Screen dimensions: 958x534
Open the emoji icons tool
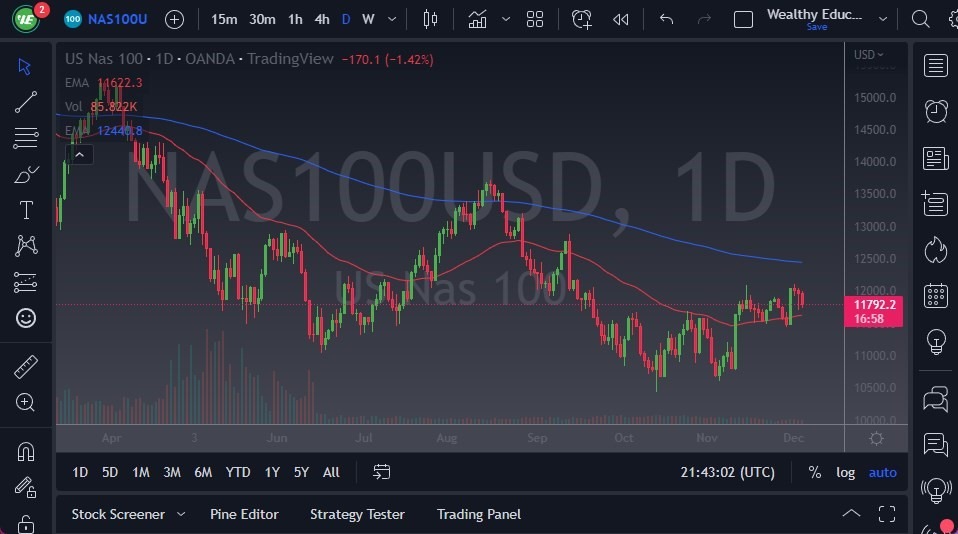point(25,318)
